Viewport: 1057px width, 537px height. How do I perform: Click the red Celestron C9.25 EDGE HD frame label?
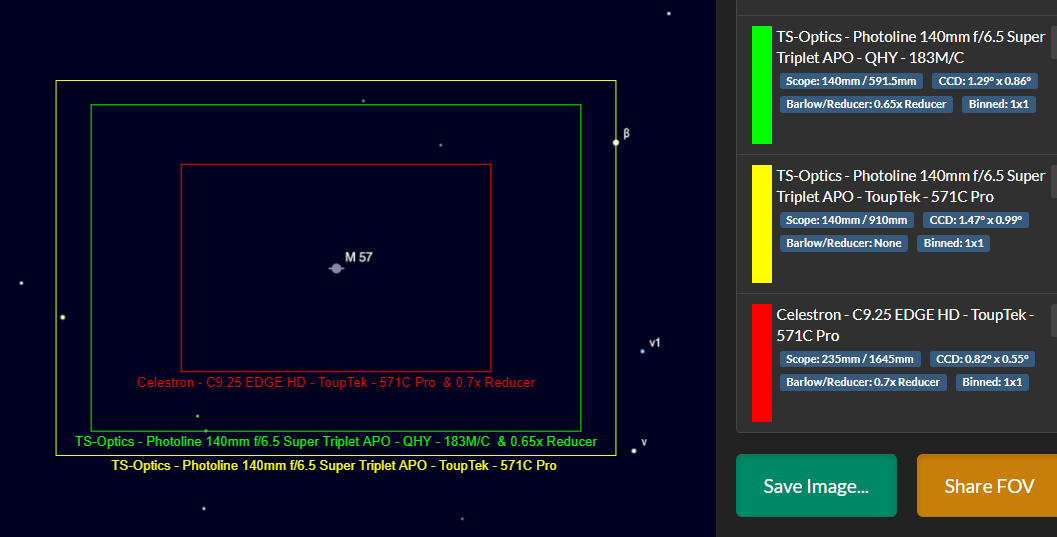click(336, 382)
